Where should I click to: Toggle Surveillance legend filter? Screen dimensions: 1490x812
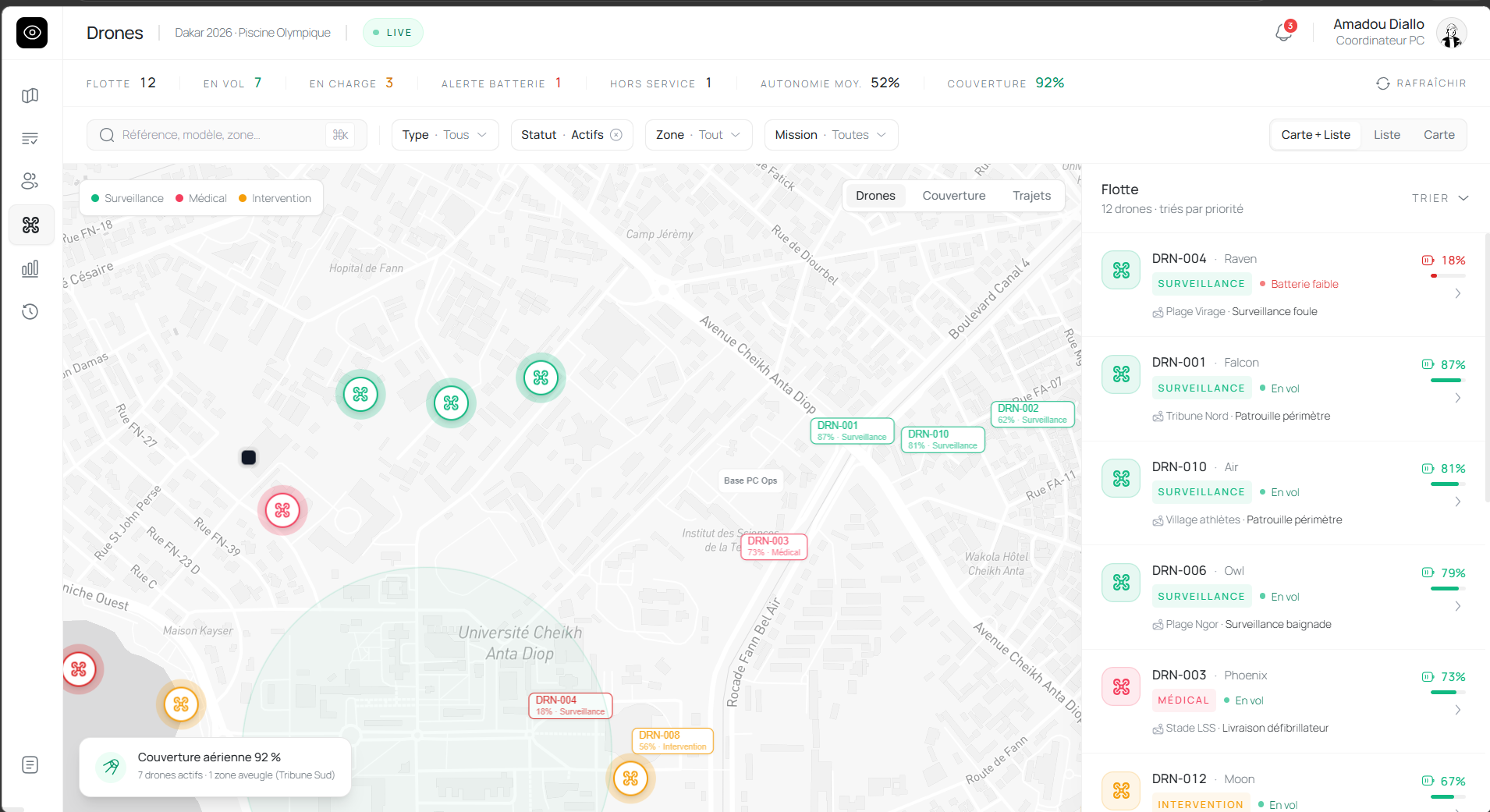128,198
